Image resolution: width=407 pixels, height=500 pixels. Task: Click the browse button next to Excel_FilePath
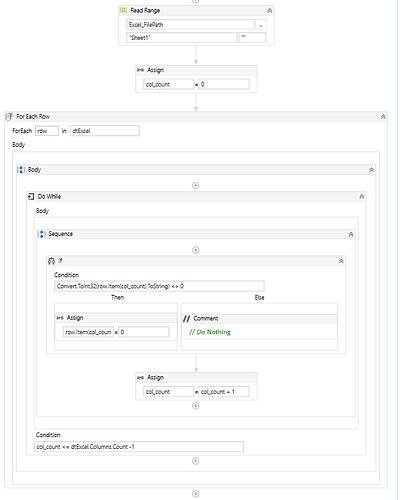coord(261,25)
